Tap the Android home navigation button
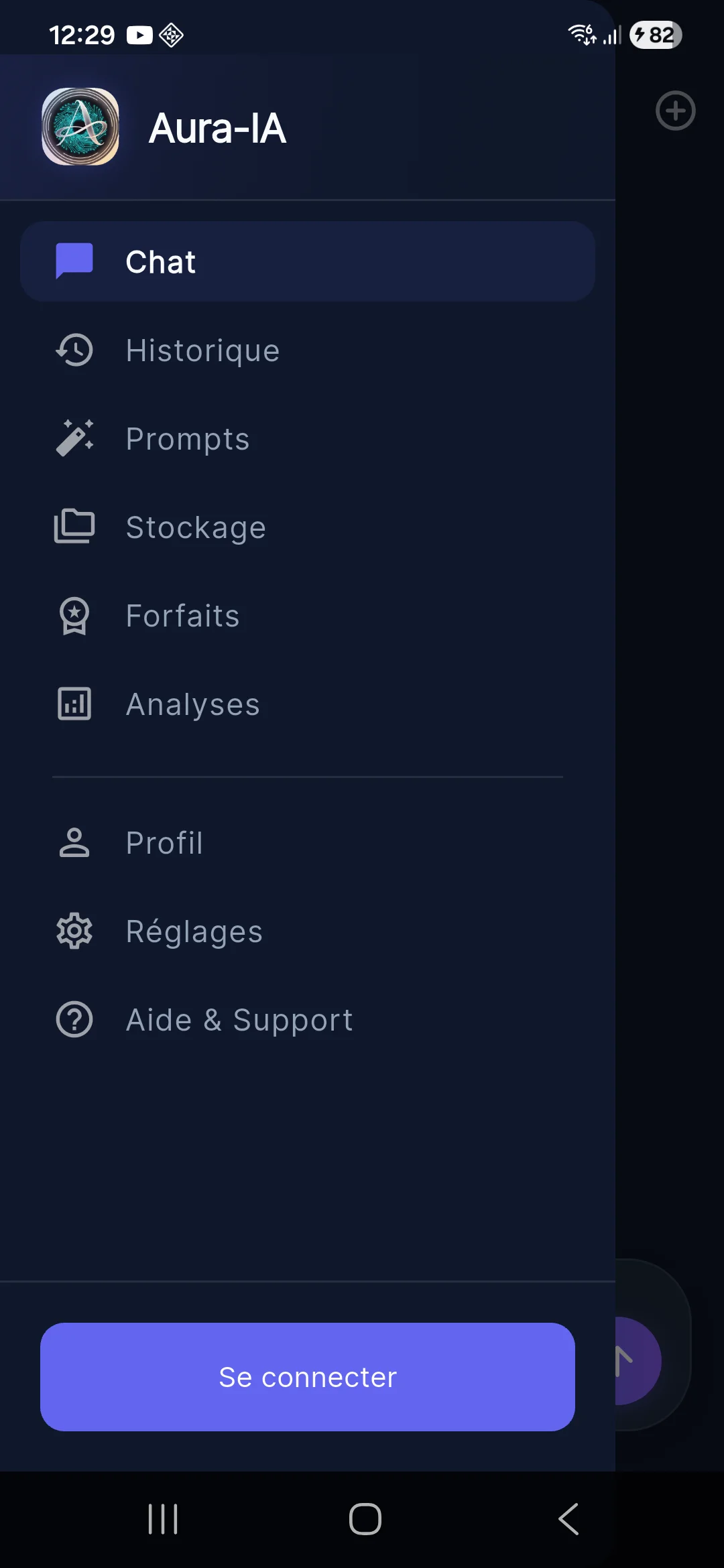The width and height of the screenshot is (724, 1568). tap(365, 1518)
